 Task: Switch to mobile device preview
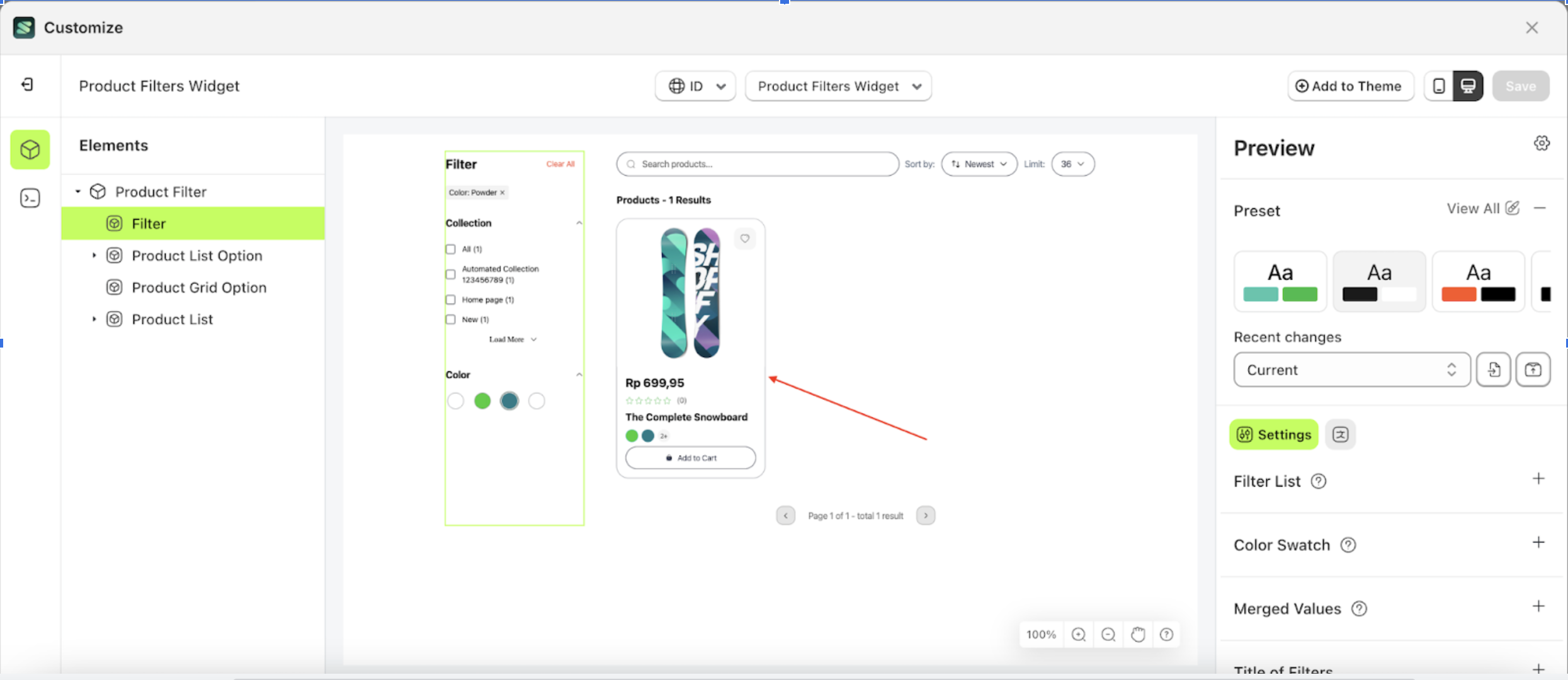point(1438,86)
